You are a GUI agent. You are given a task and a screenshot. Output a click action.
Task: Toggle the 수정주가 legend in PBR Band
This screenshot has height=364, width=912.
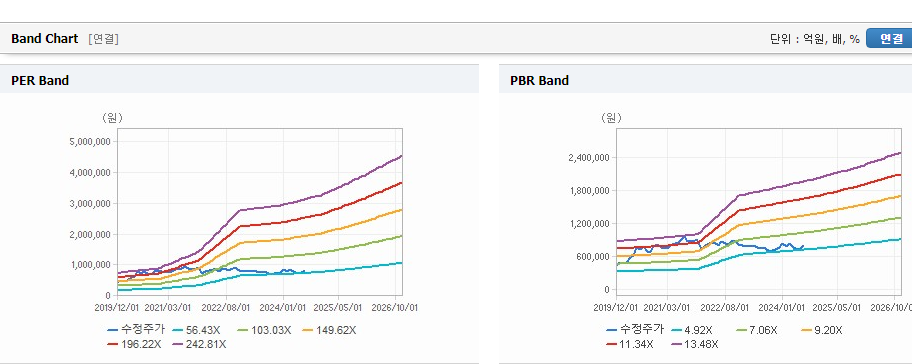(x=636, y=330)
